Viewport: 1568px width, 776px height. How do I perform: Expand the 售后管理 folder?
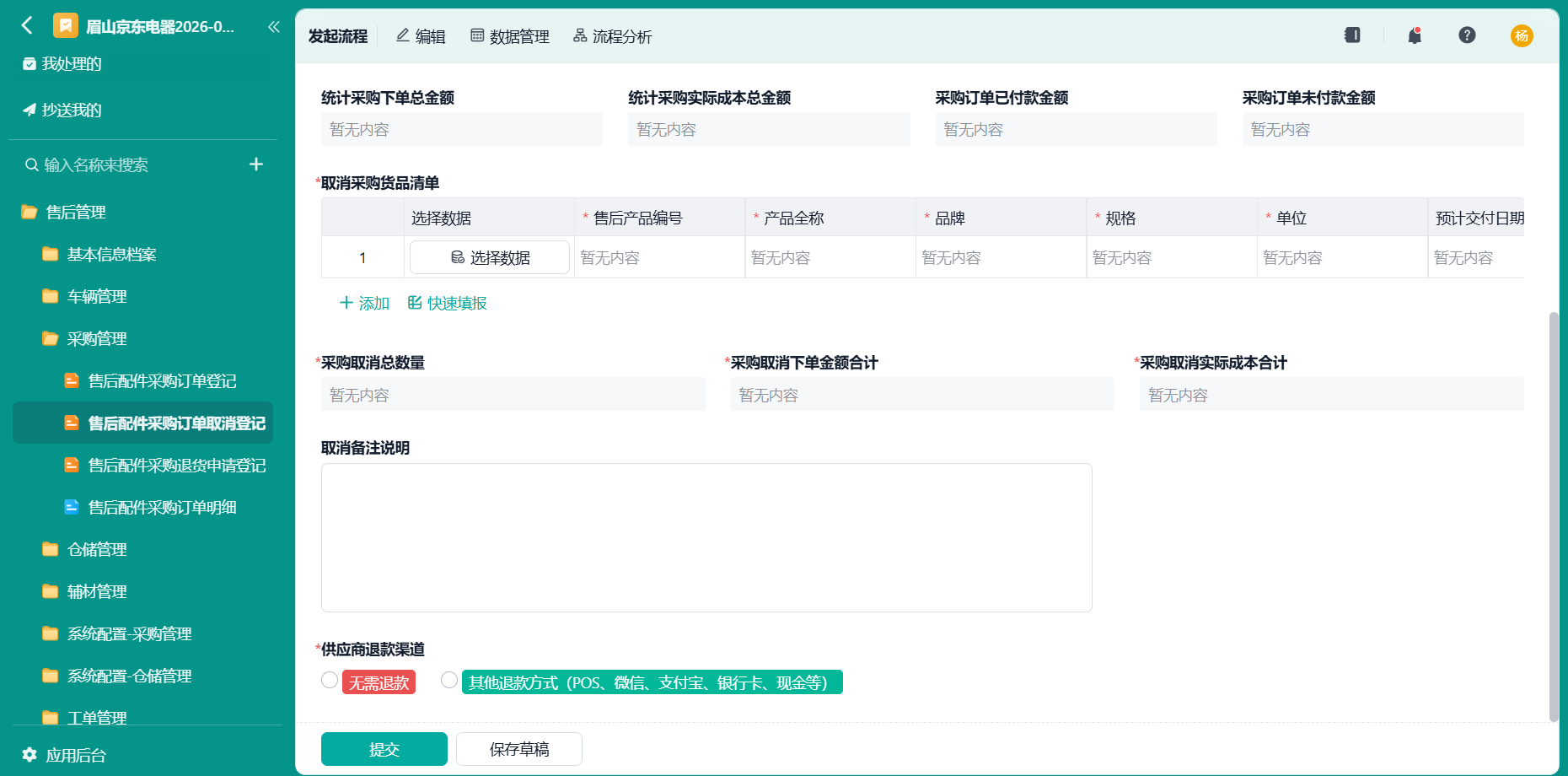point(30,212)
